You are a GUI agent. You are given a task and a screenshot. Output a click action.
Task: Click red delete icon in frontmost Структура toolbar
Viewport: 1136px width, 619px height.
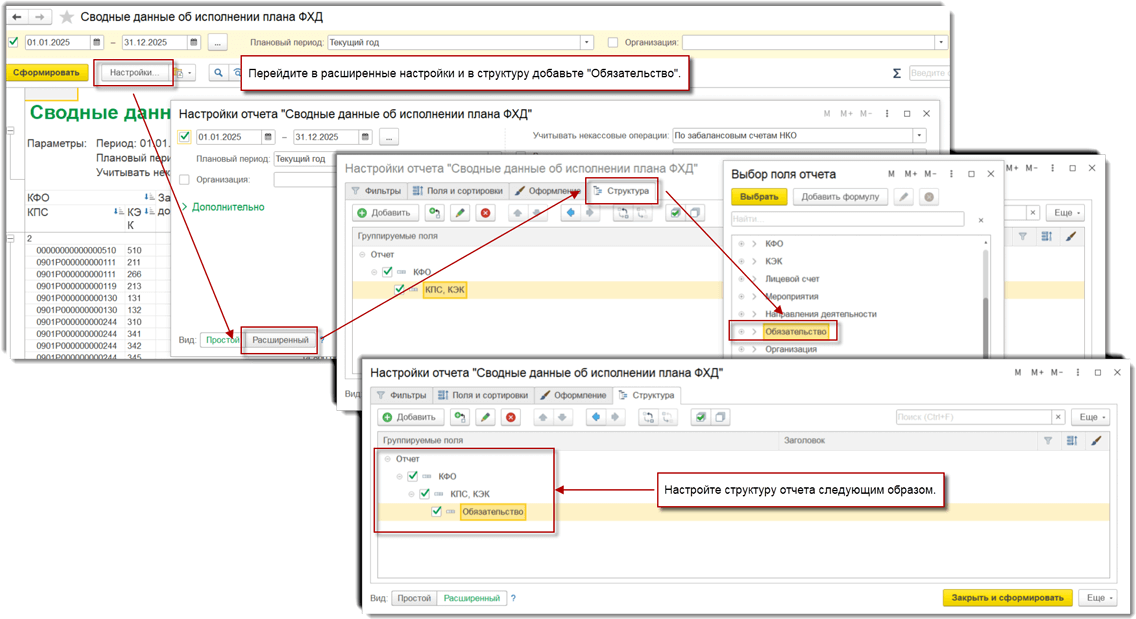click(511, 417)
